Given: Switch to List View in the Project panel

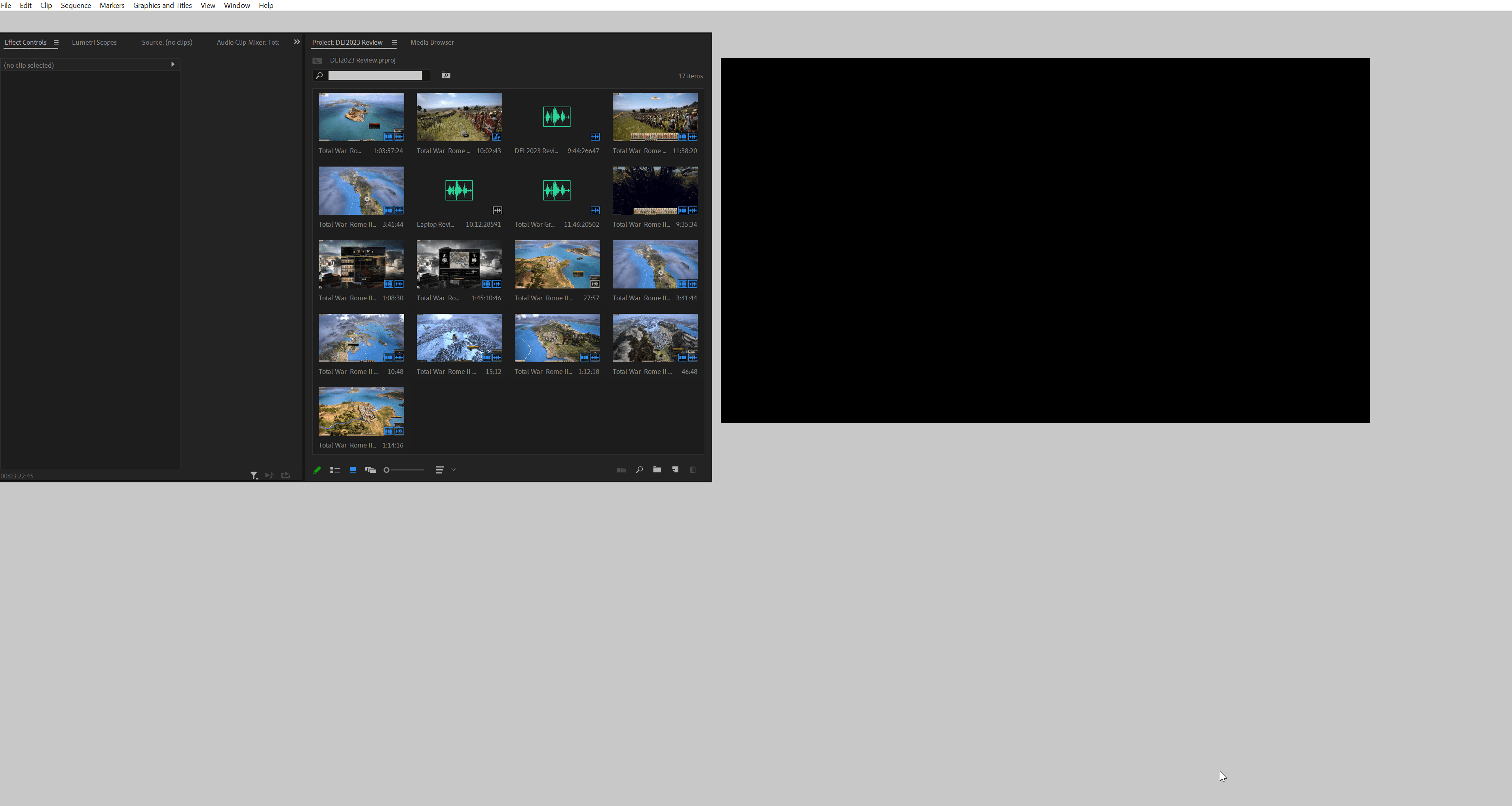Looking at the screenshot, I should (x=335, y=470).
